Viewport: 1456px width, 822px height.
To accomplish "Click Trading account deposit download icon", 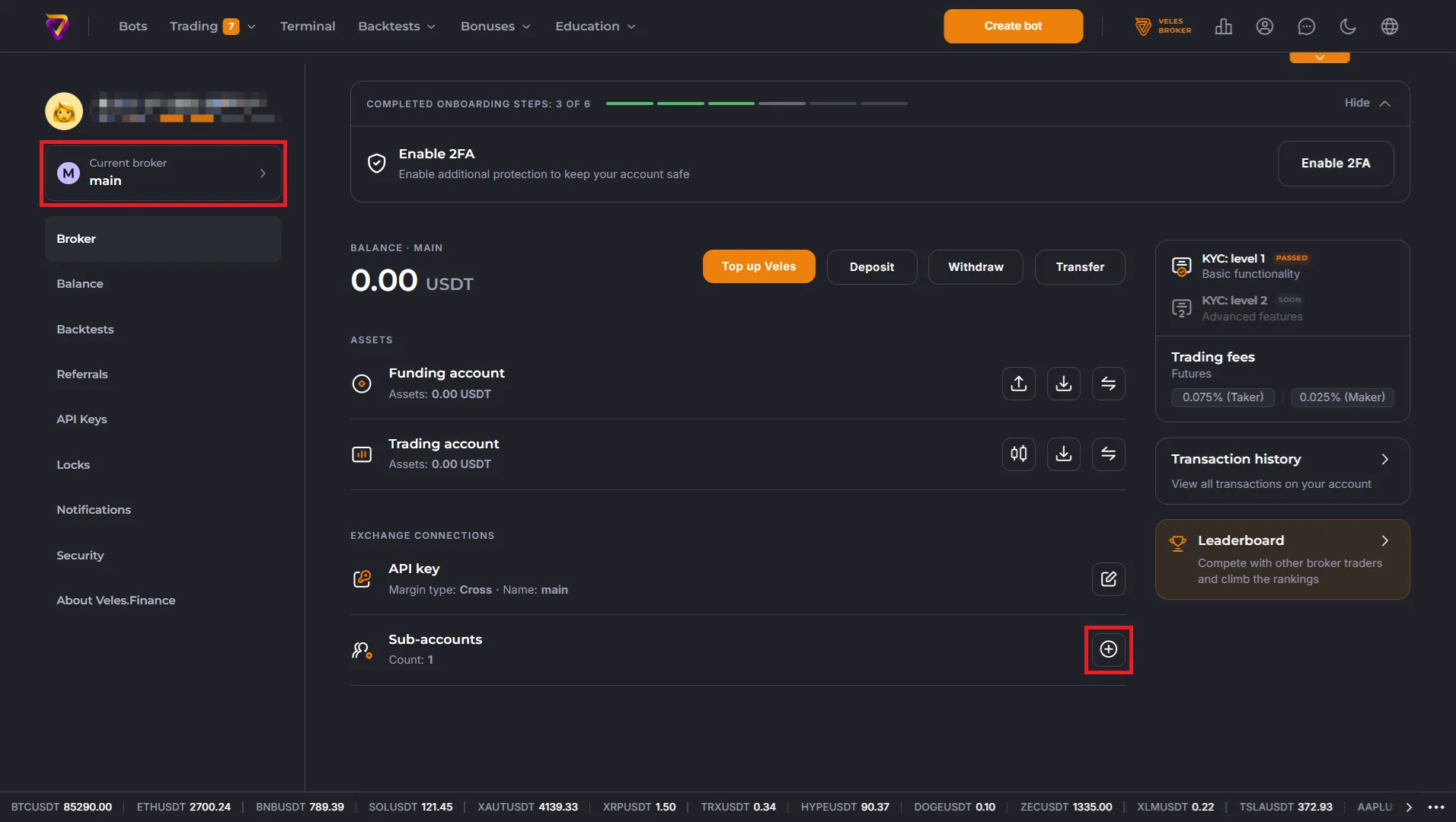I will (1063, 454).
